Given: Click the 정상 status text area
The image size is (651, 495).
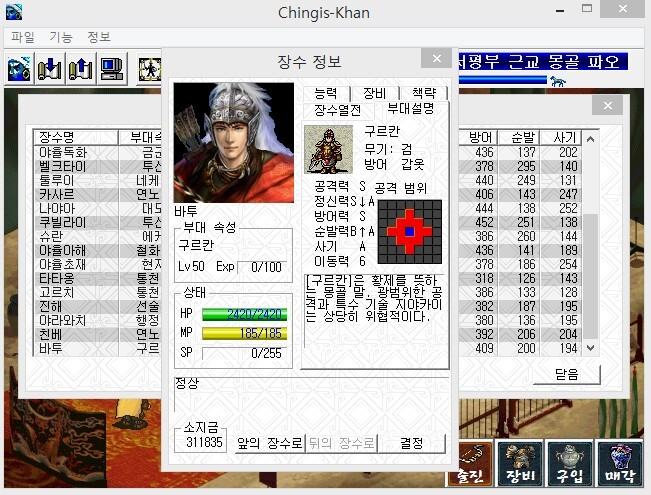Looking at the screenshot, I should coord(311,395).
